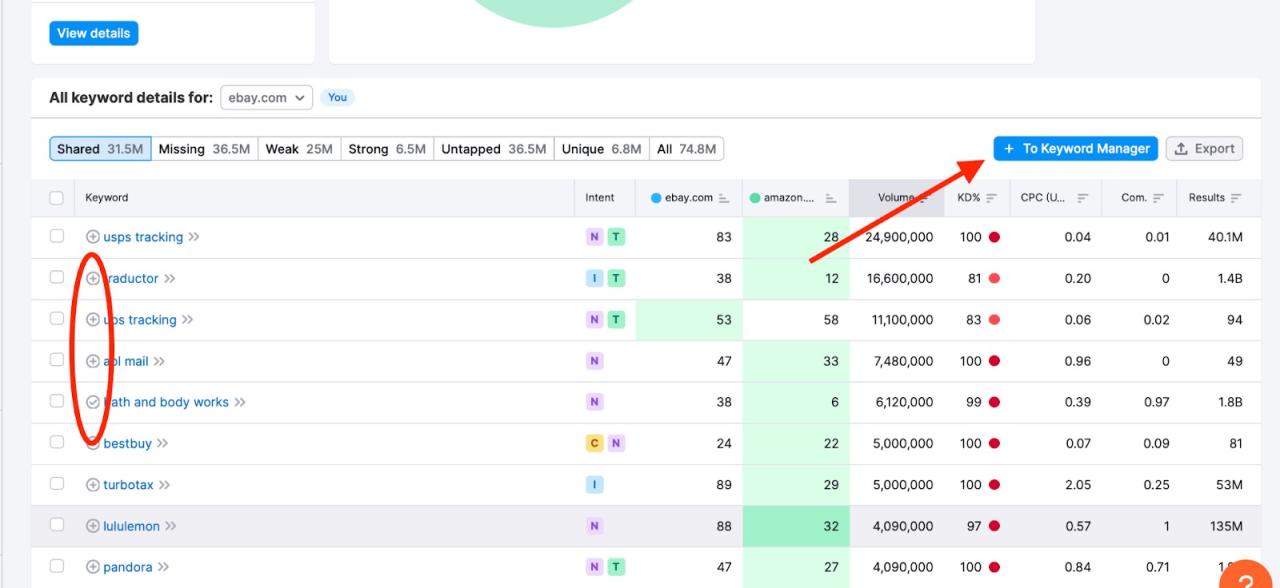The image size is (1280, 588).
Task: Click volume value 16,600,000
Action: 900,279
